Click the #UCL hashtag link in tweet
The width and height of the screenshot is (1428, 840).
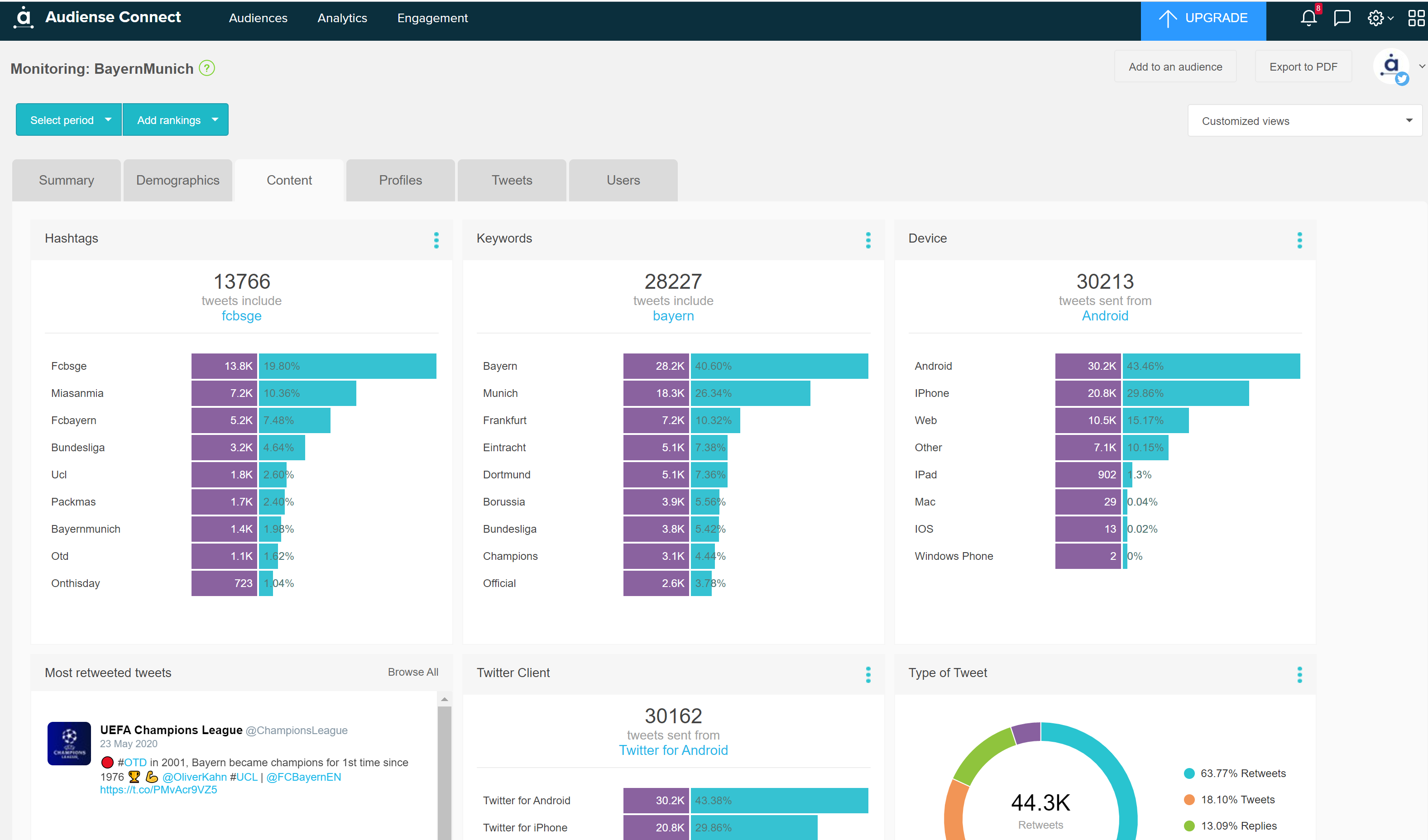tap(244, 777)
